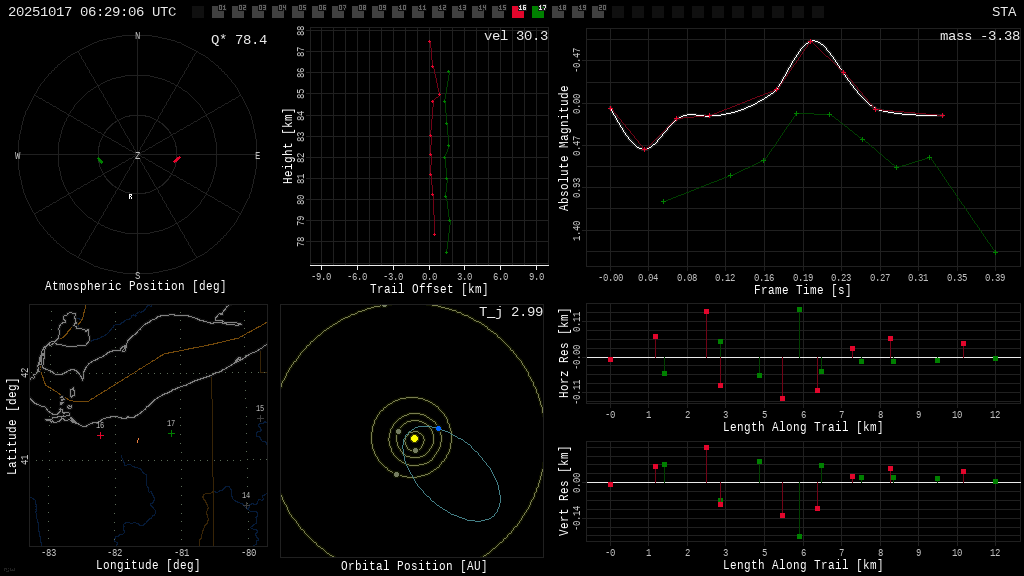Click the red station 16 cross on map
Viewport: 1024px width, 576px height.
pyautogui.click(x=100, y=435)
